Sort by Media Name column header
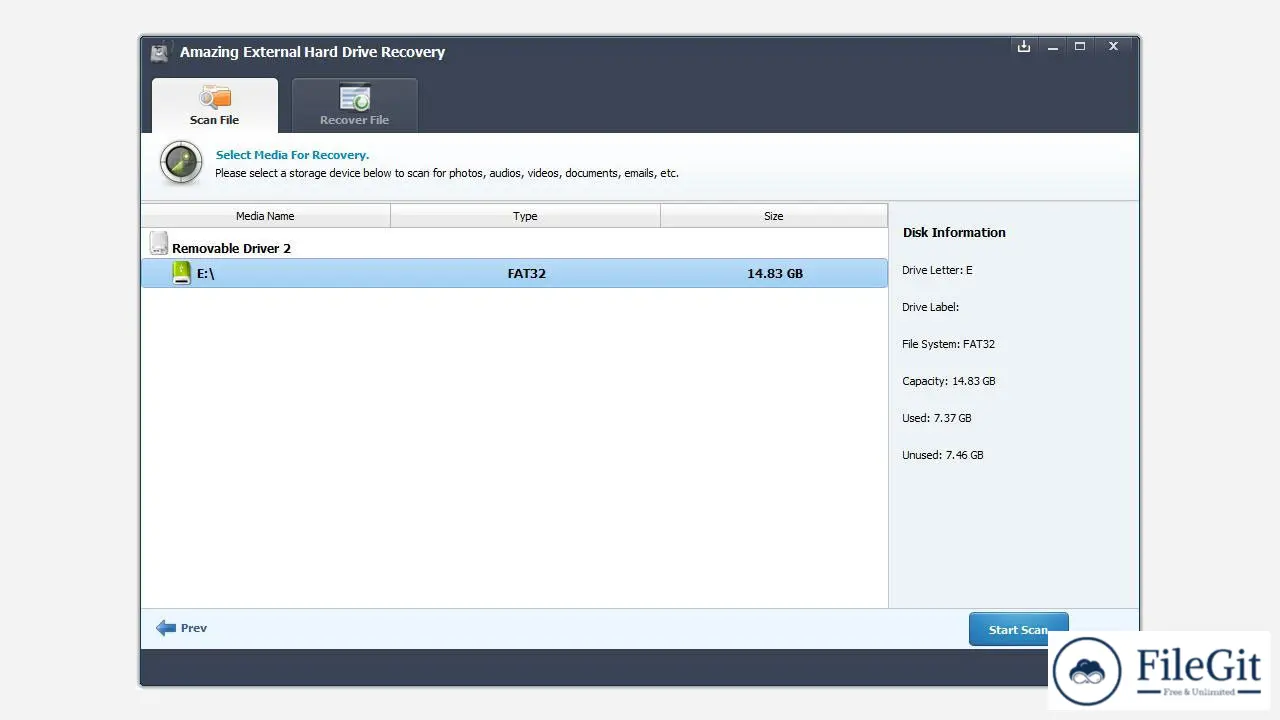Viewport: 1280px width, 720px height. 265,216
